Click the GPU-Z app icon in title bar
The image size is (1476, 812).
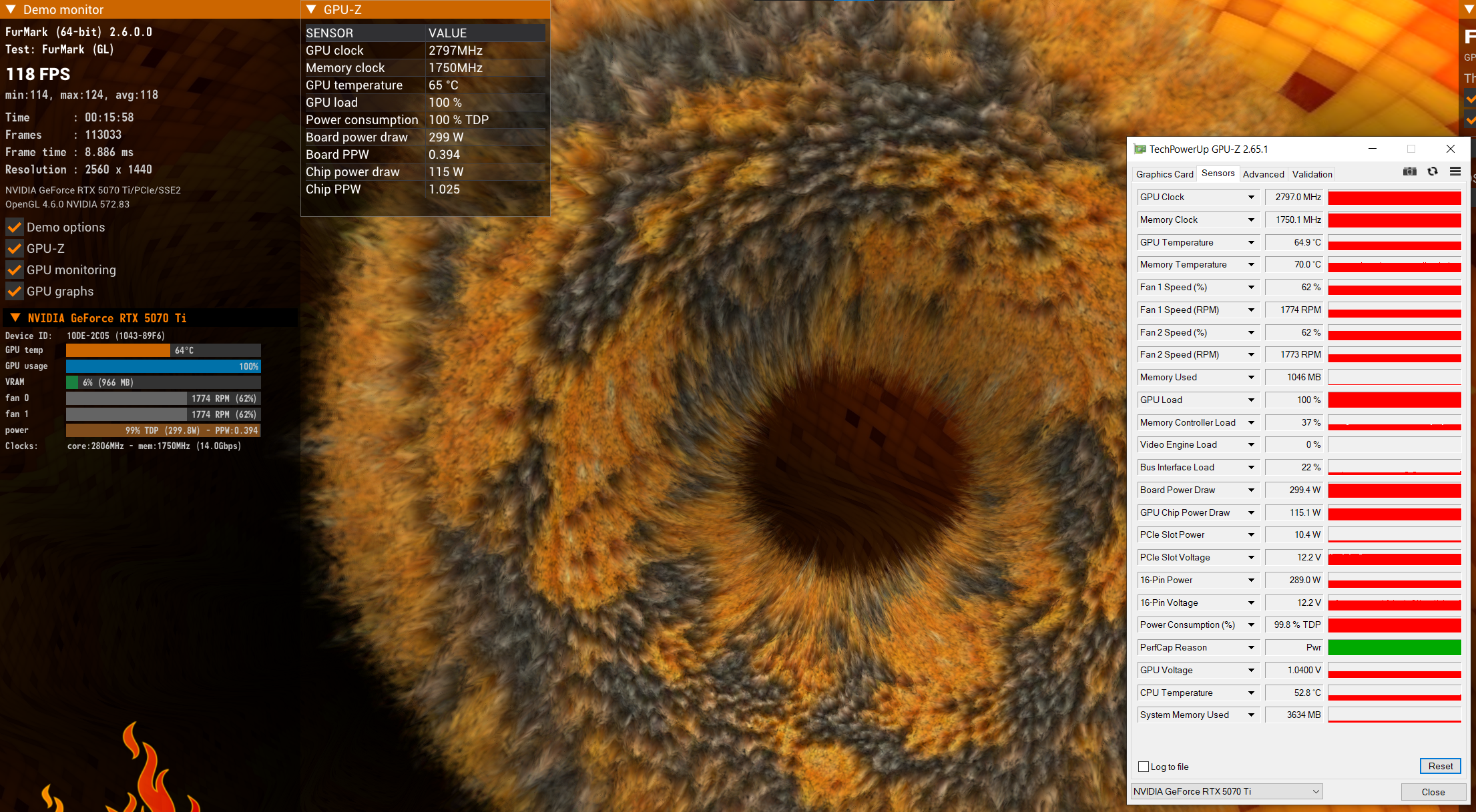pos(1140,149)
